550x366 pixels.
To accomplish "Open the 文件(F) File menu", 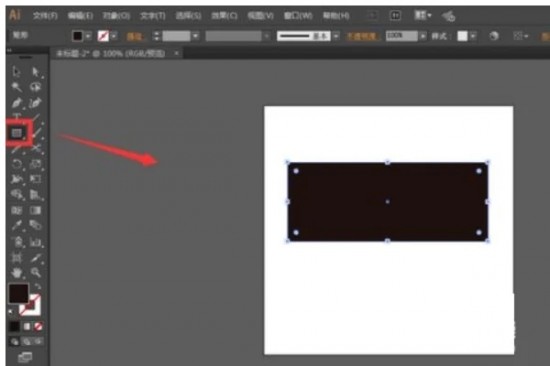I will point(45,16).
